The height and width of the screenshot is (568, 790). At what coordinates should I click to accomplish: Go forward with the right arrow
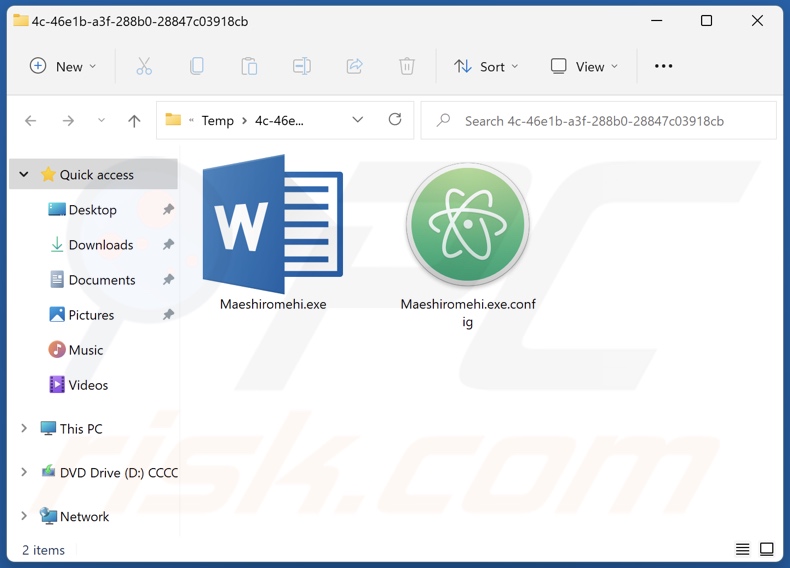pyautogui.click(x=68, y=120)
